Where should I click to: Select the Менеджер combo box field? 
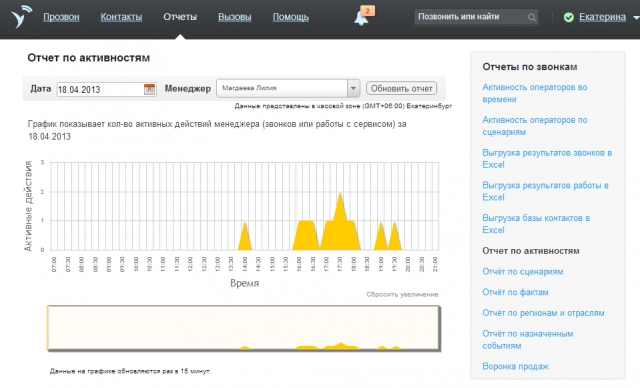288,88
